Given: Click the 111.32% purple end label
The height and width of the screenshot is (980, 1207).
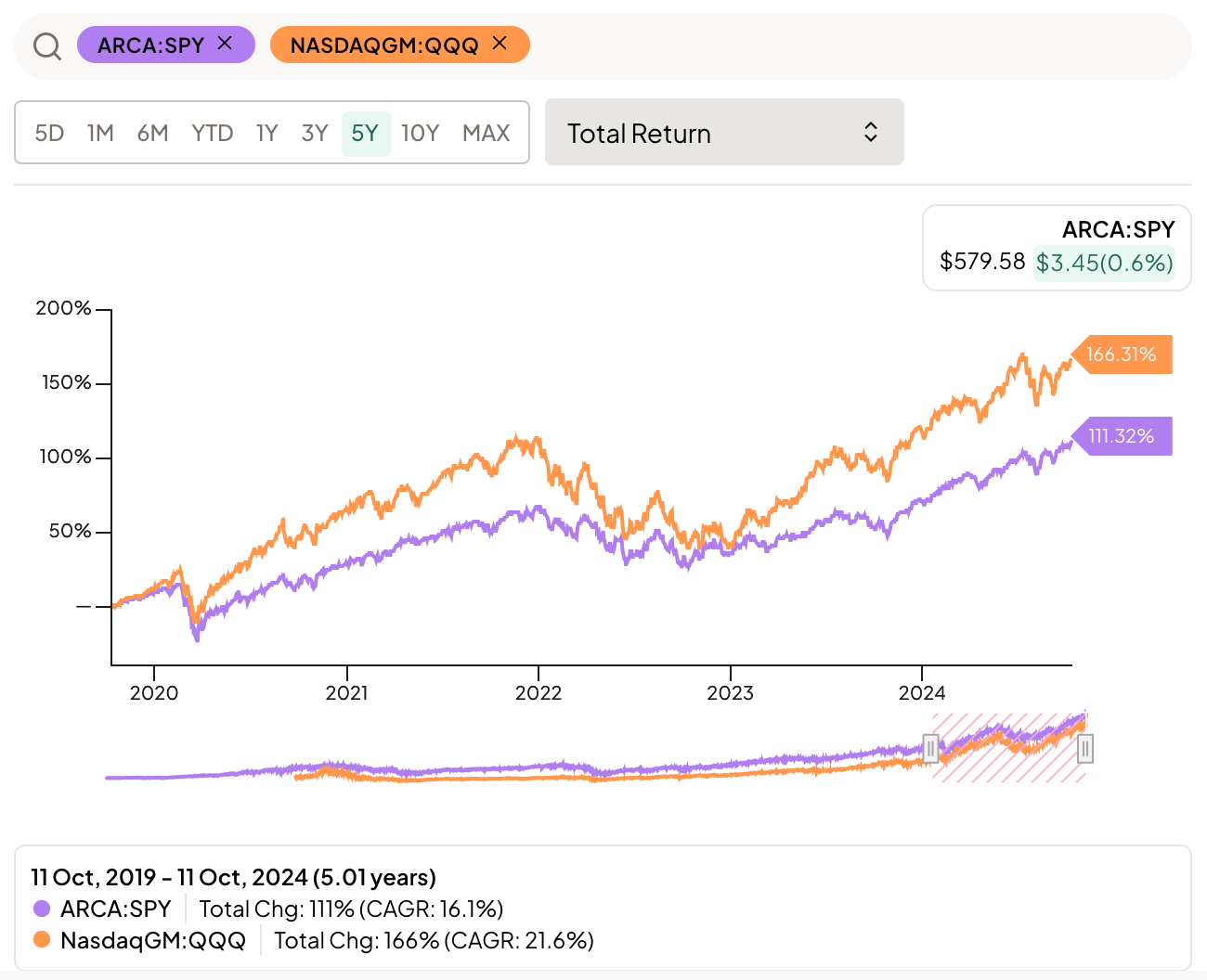Looking at the screenshot, I should click(1122, 436).
